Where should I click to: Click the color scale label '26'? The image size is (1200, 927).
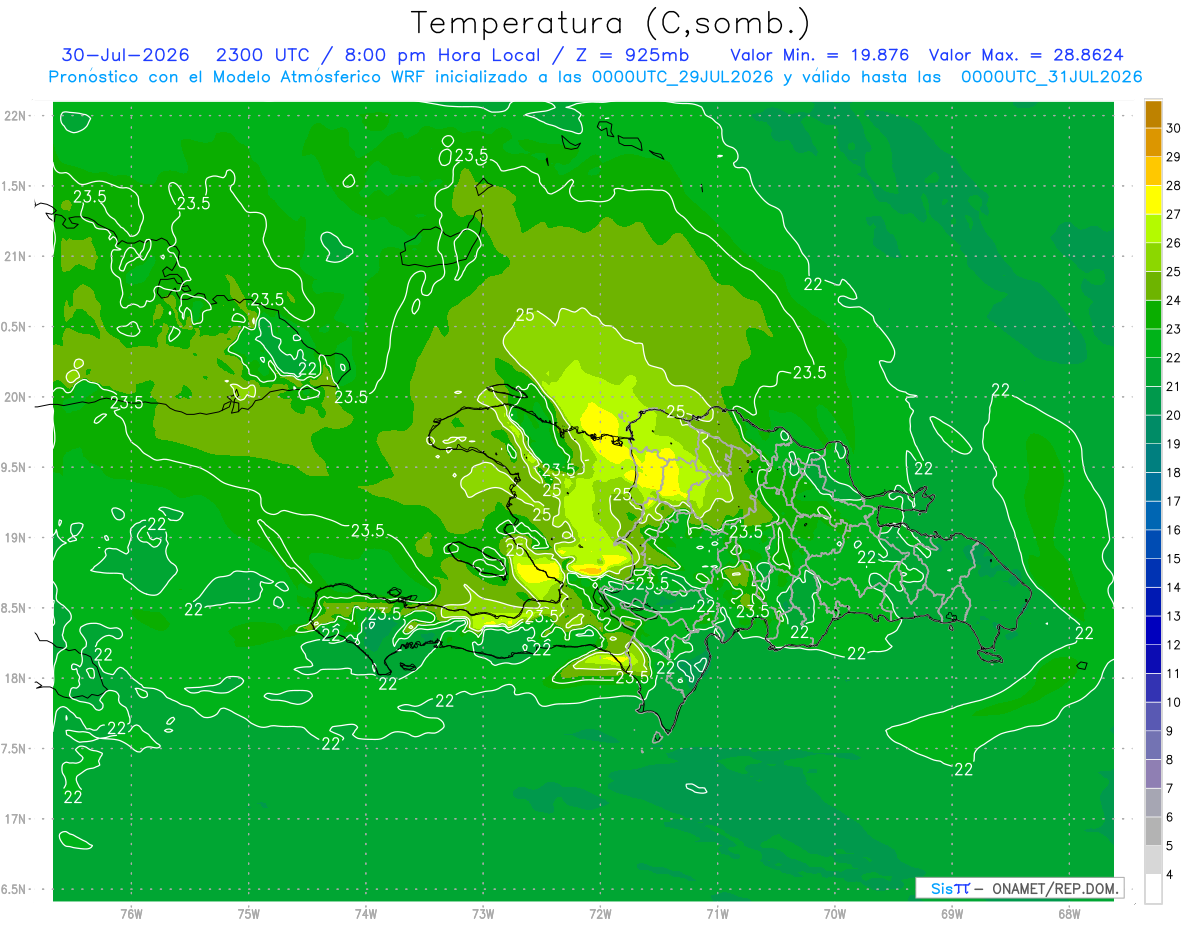[x=1175, y=243]
